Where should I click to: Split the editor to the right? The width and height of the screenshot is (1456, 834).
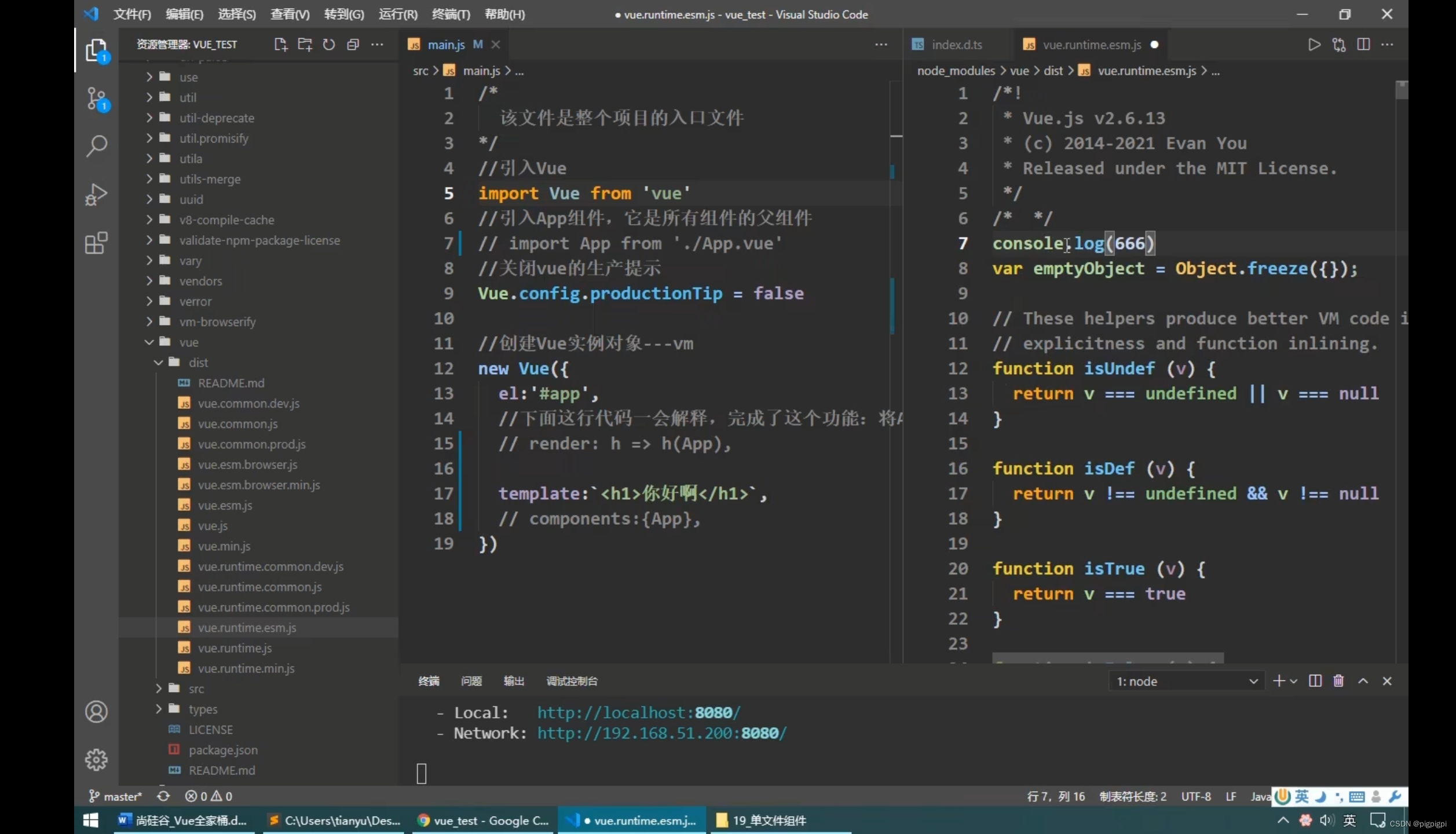[x=1363, y=45]
